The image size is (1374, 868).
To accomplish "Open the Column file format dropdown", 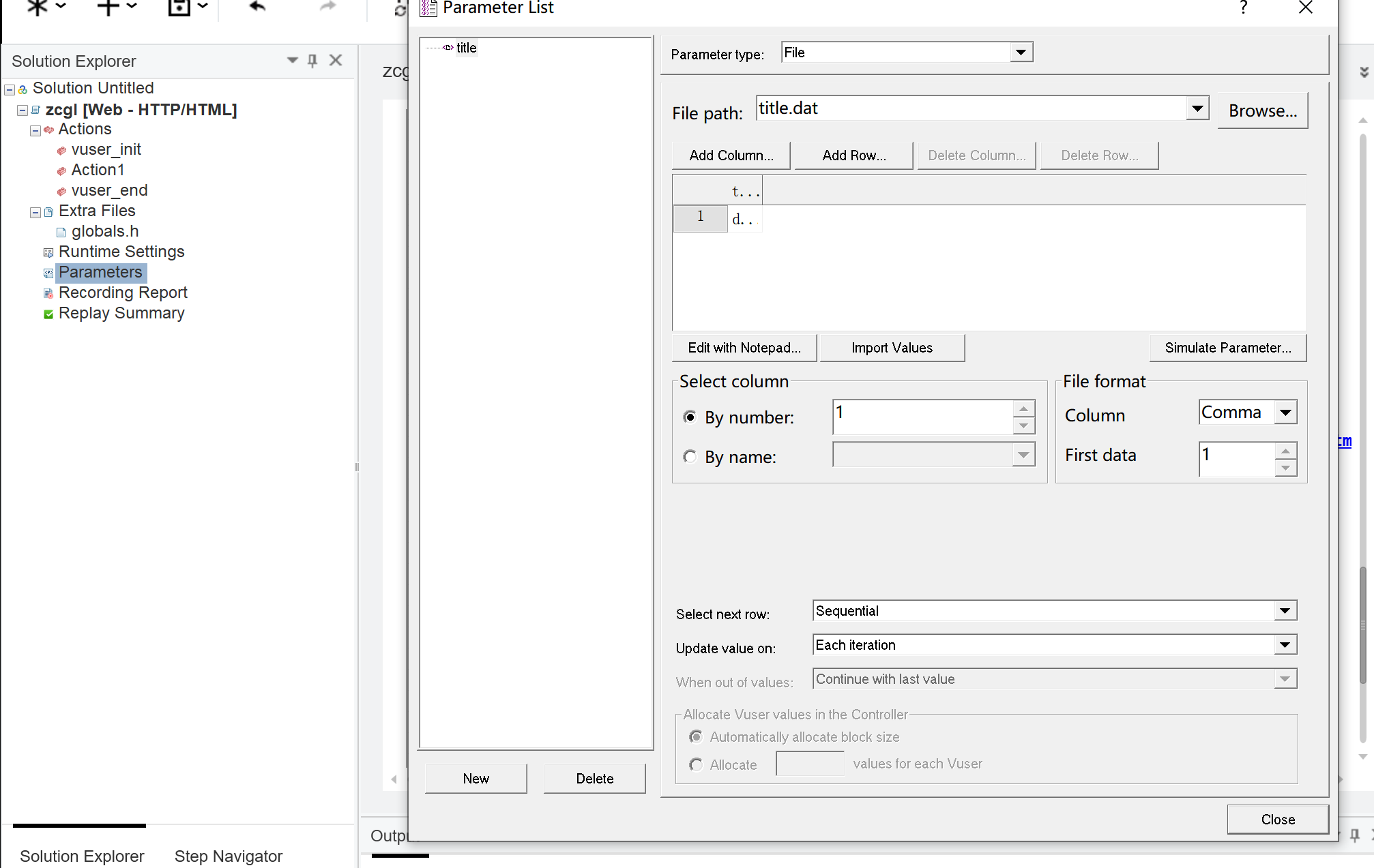I will [x=1287, y=412].
